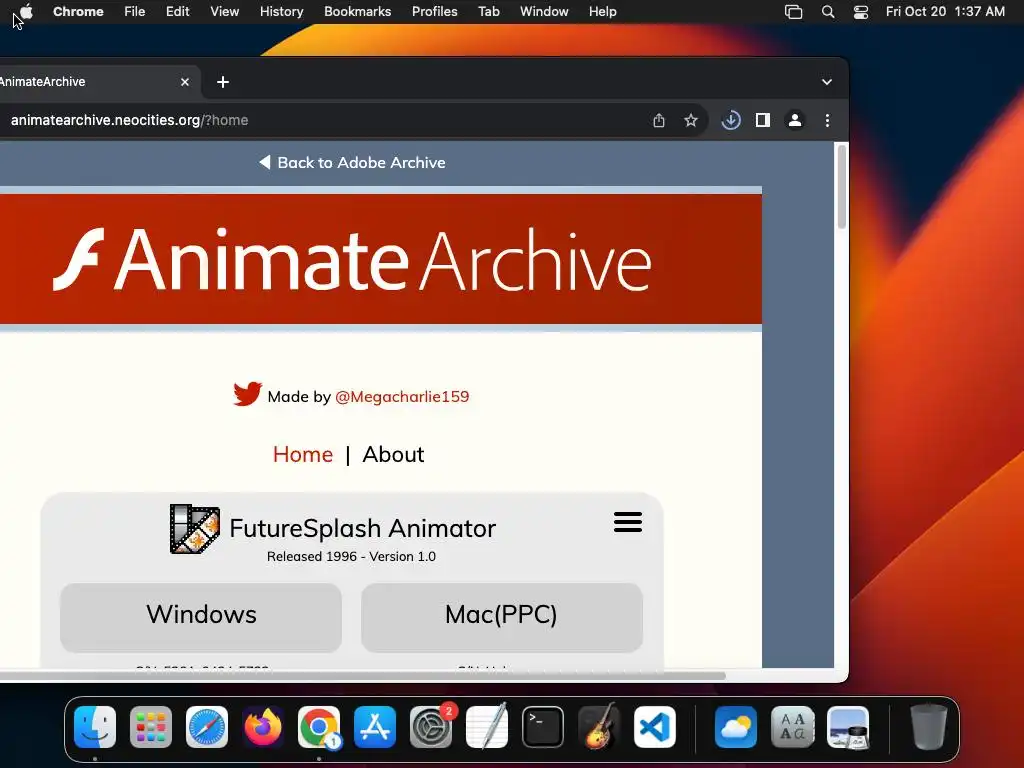Screen dimensions: 1024x768
Task: Open the App Store from the Dock
Action: click(375, 727)
